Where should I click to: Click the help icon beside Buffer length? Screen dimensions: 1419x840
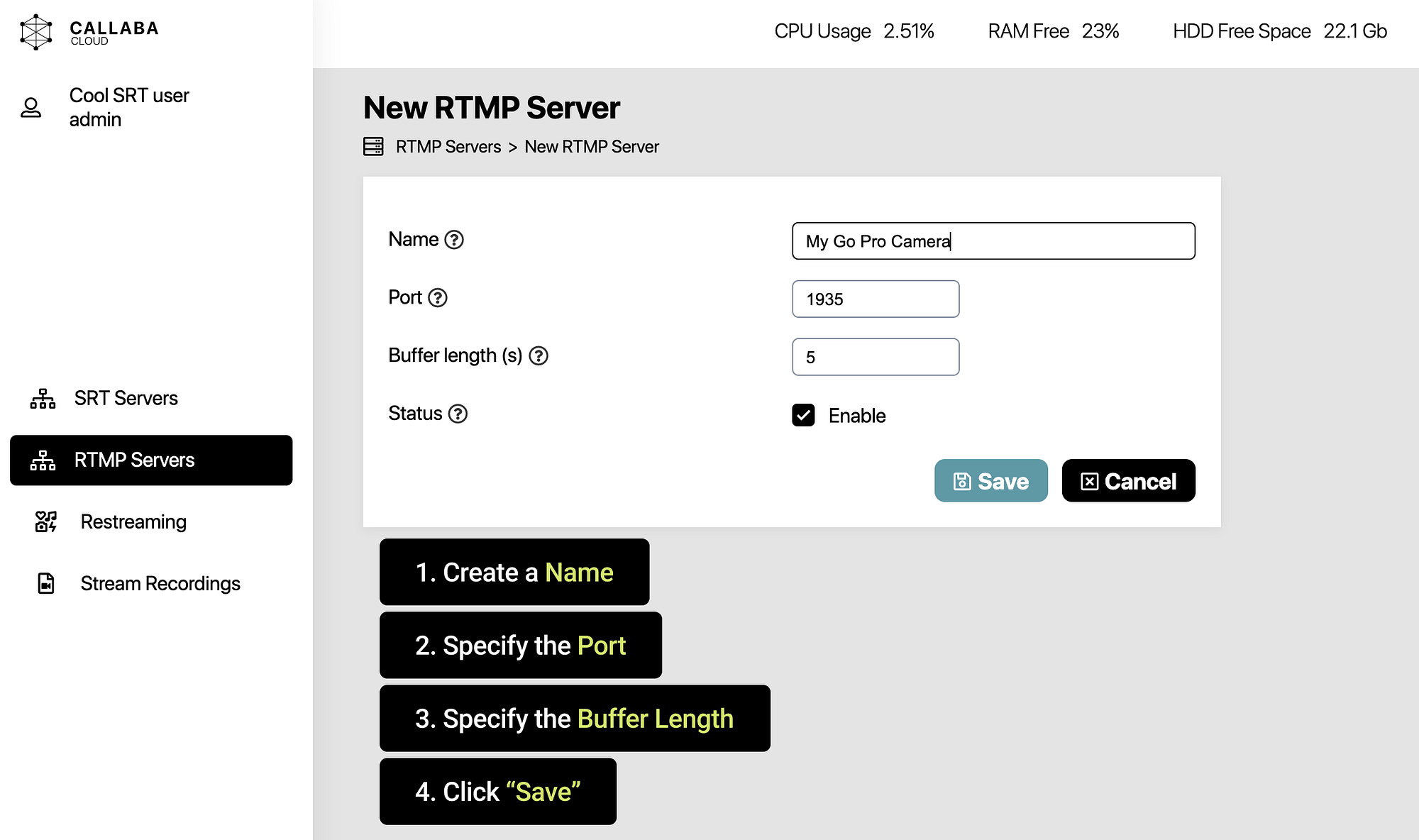(539, 355)
